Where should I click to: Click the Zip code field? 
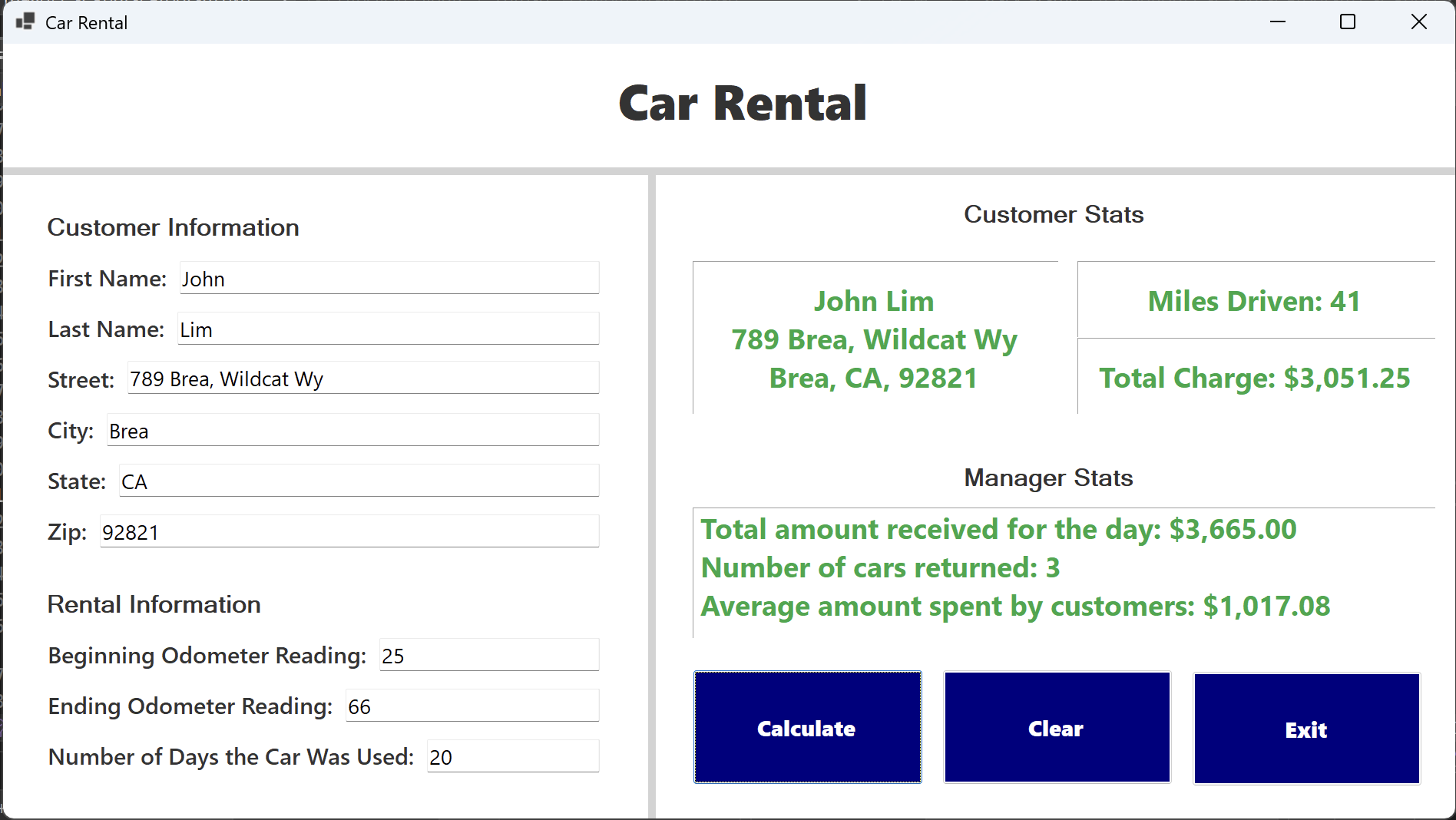point(349,532)
